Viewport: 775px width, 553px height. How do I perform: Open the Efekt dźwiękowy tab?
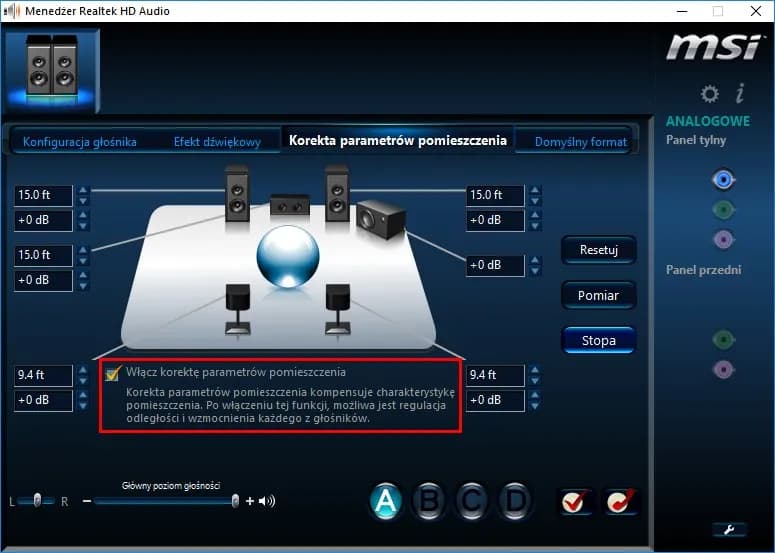click(x=217, y=142)
